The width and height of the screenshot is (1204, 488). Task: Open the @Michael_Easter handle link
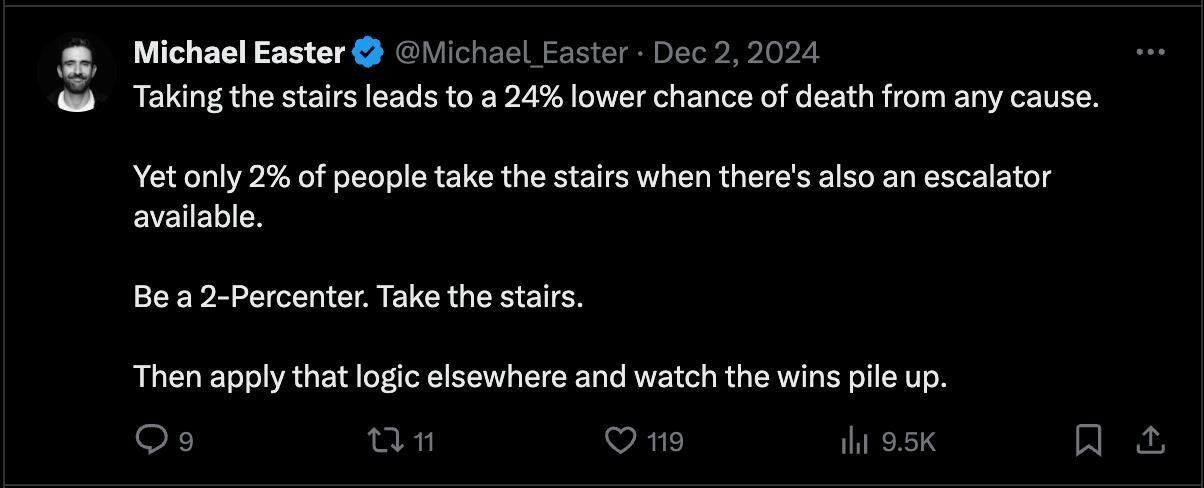tap(513, 53)
